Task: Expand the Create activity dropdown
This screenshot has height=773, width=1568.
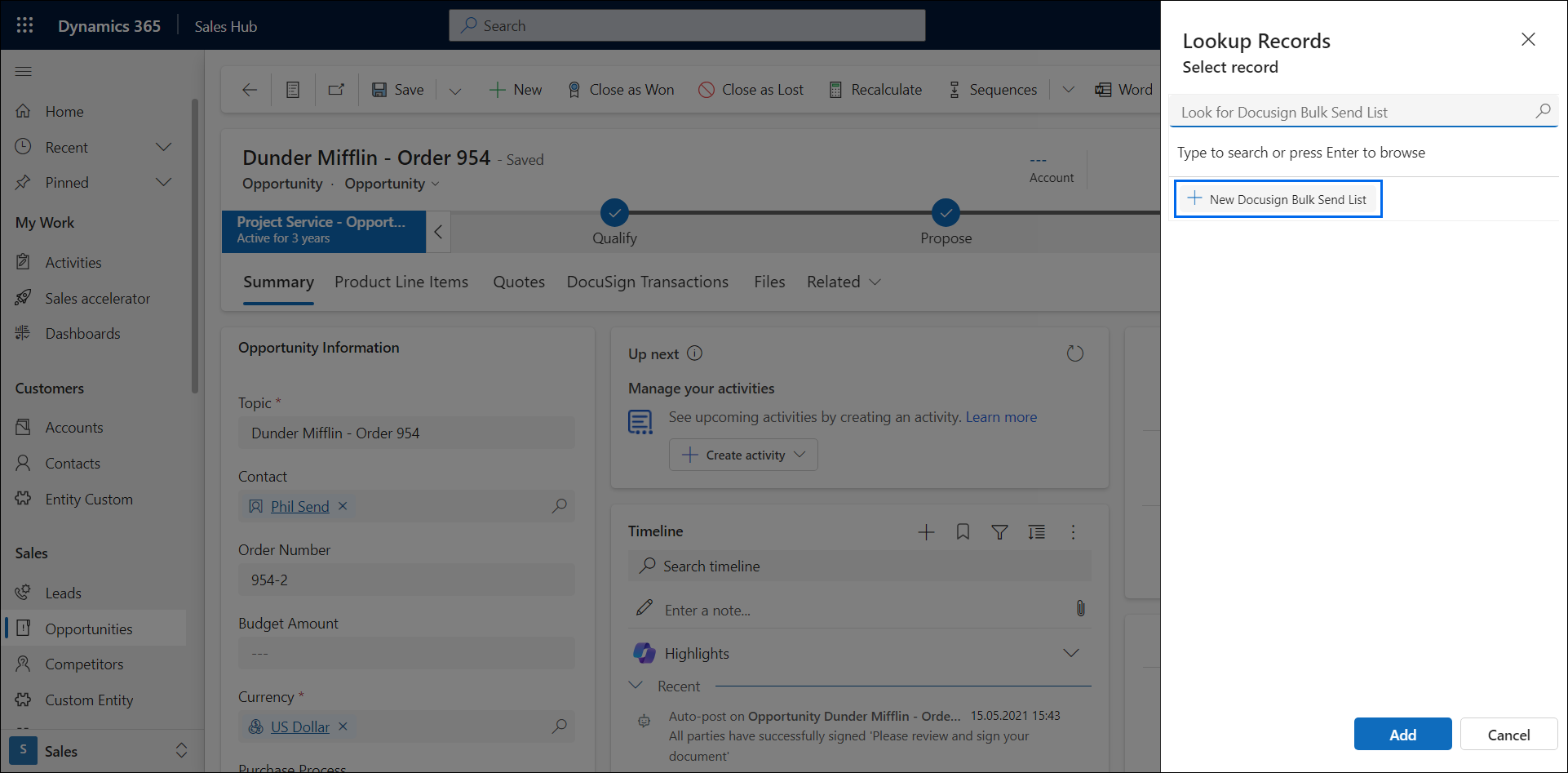Action: 800,455
